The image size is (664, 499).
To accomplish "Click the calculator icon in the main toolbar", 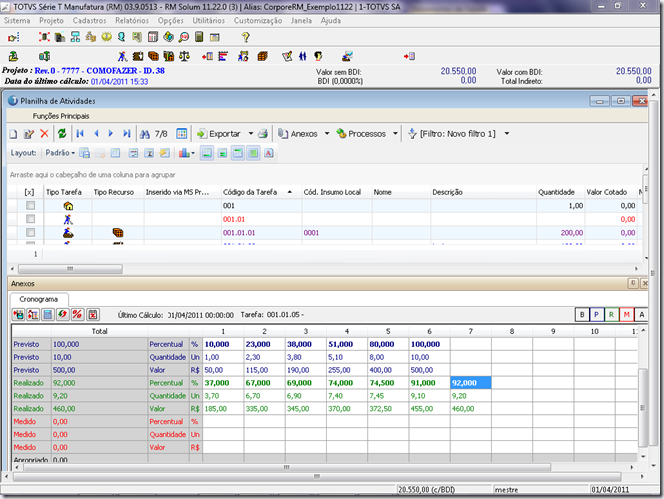I will click(199, 37).
